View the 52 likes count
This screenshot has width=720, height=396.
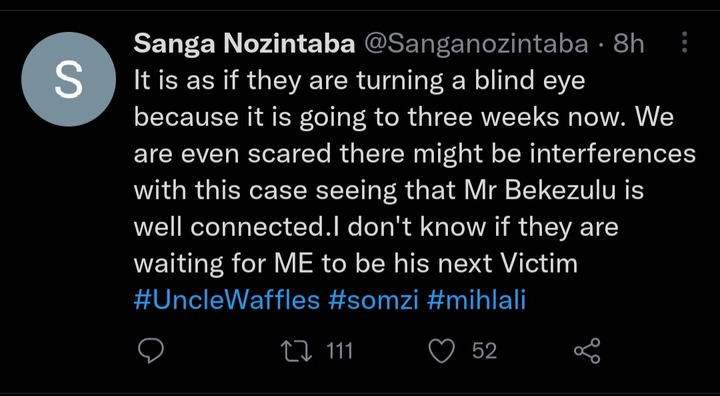pos(484,352)
